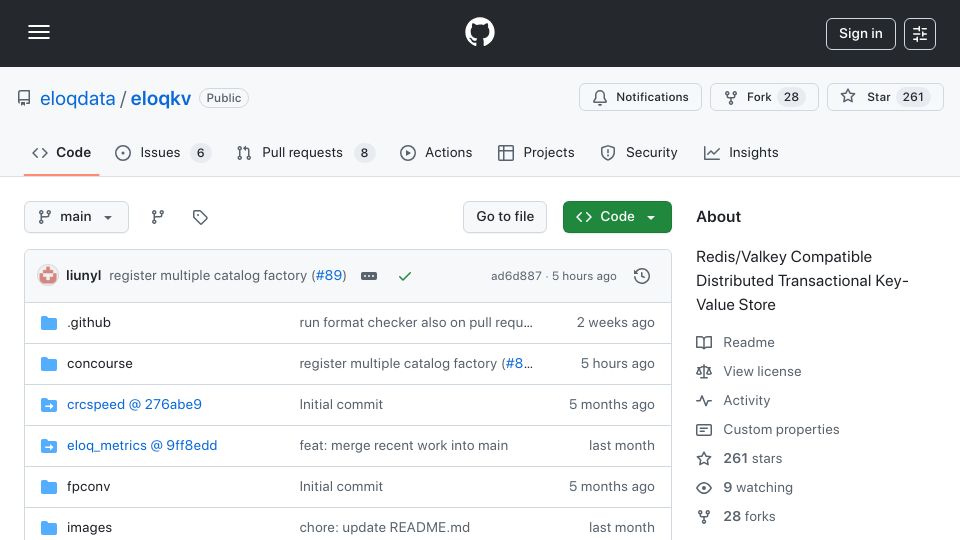The width and height of the screenshot is (960, 540).
Task: Click the Go to file button
Action: tap(504, 217)
